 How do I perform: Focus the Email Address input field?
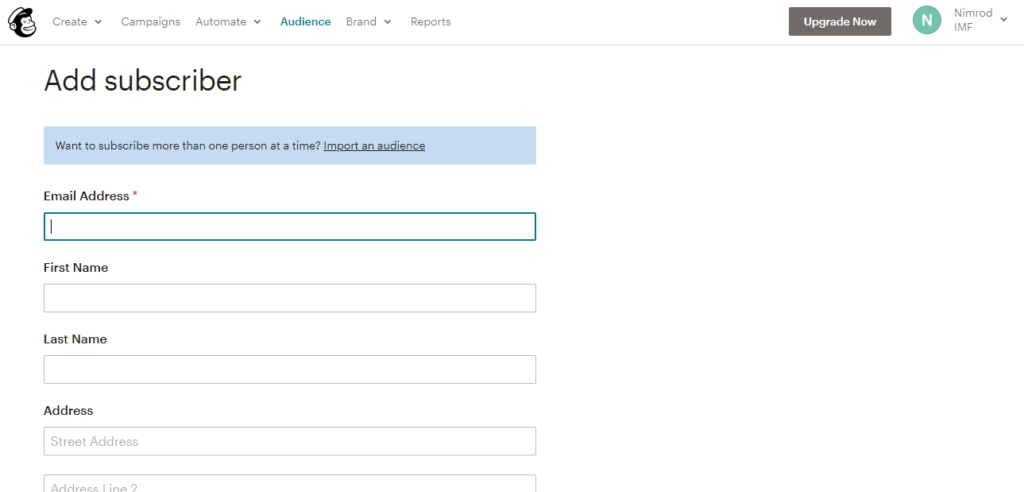(x=290, y=227)
